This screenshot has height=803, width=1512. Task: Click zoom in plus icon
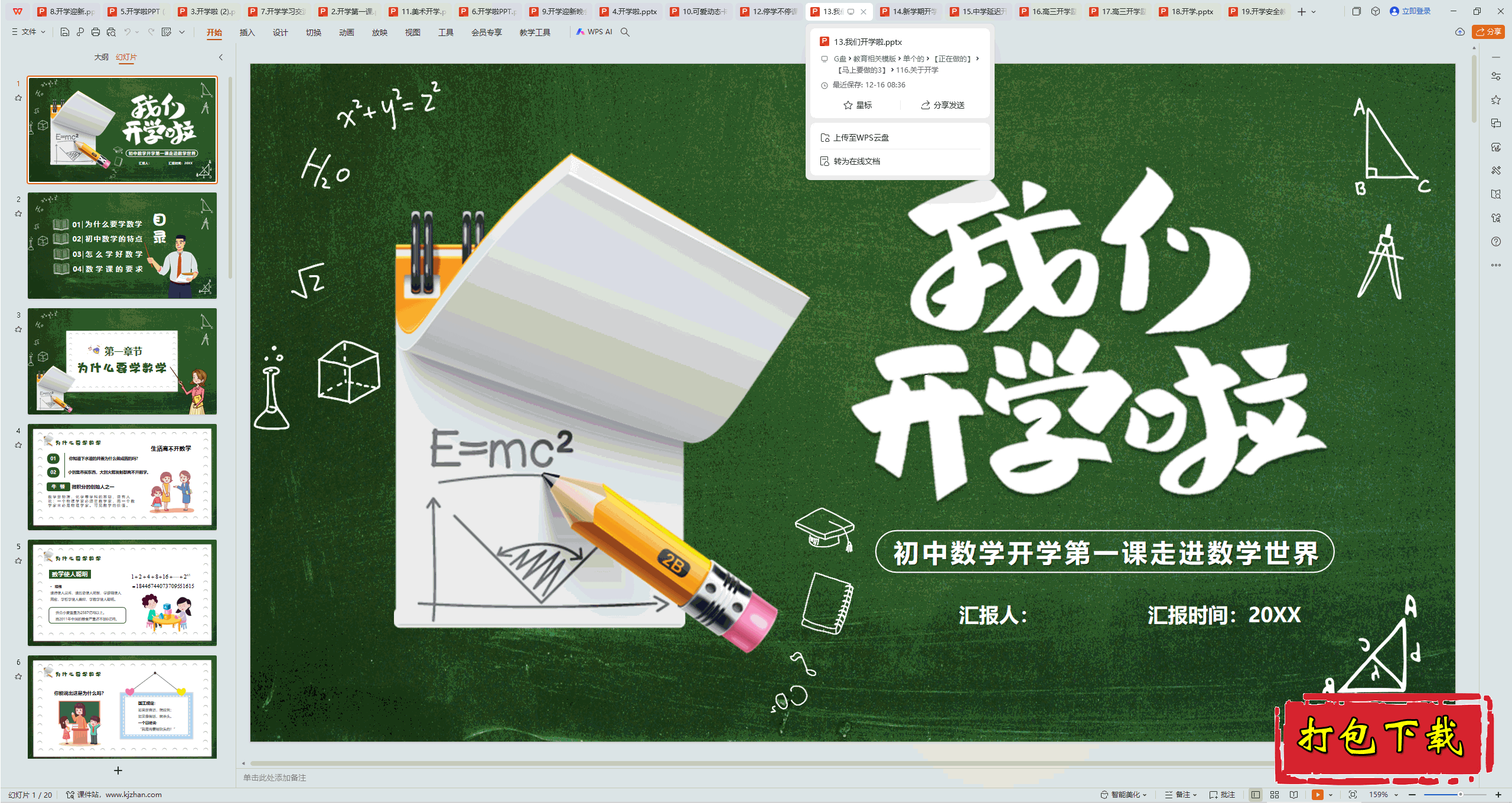[x=1498, y=795]
